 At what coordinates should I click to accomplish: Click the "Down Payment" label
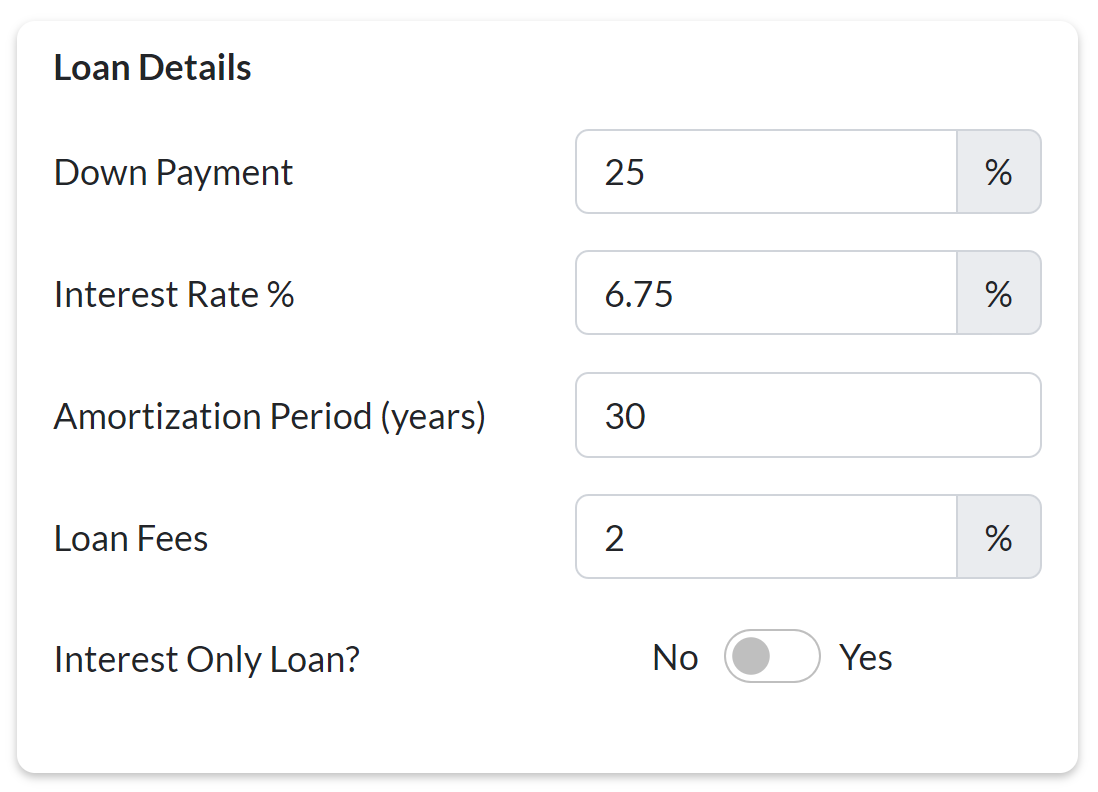tap(173, 173)
